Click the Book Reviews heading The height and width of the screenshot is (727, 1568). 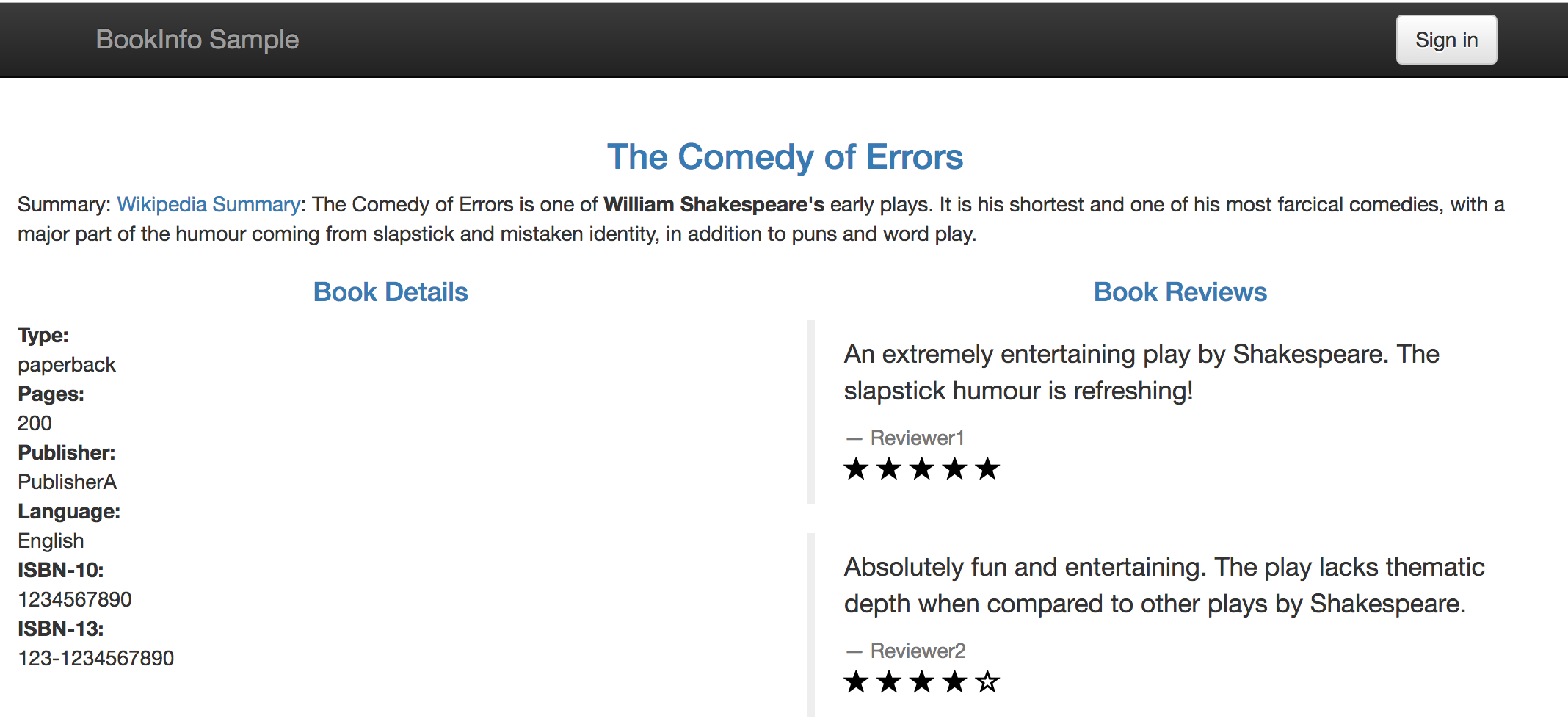[x=1180, y=292]
